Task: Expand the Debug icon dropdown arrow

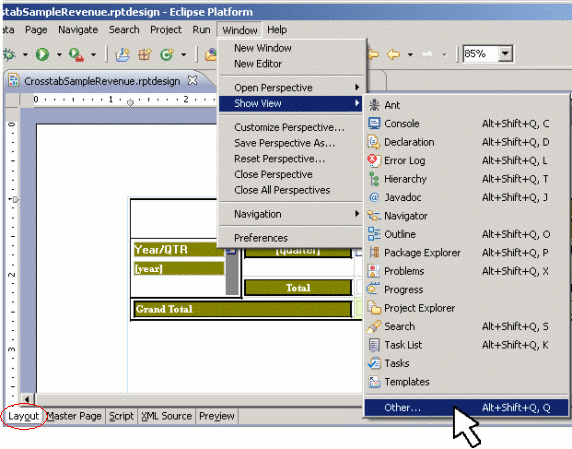Action: [x=25, y=55]
